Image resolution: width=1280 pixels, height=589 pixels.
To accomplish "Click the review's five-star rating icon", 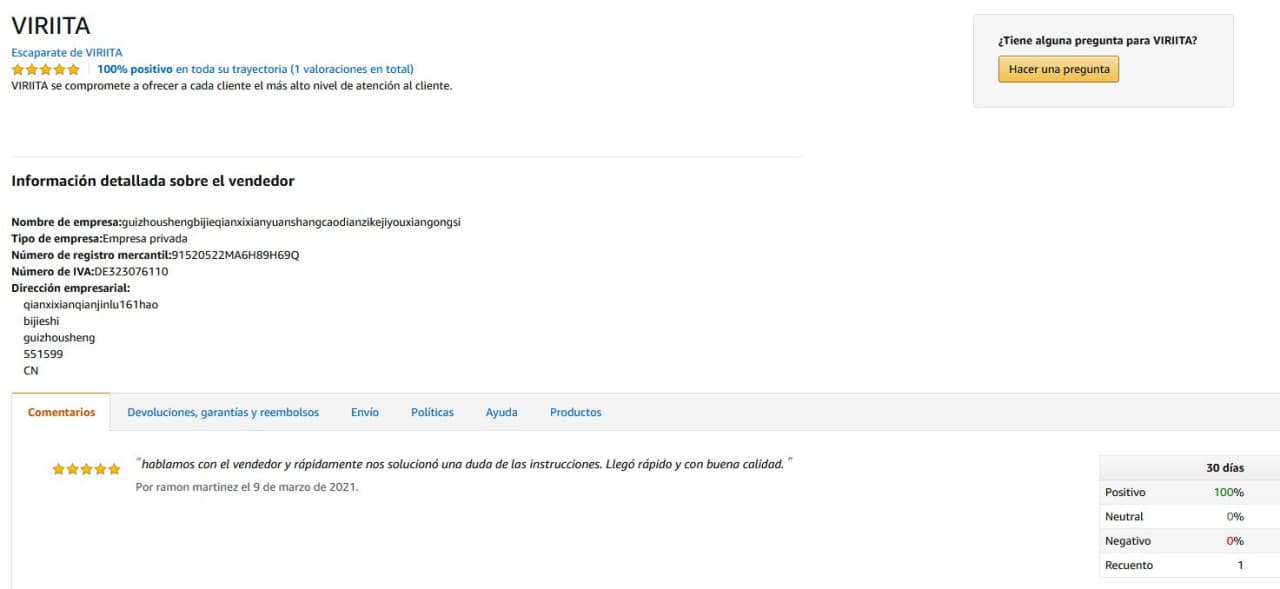I will pos(86,469).
